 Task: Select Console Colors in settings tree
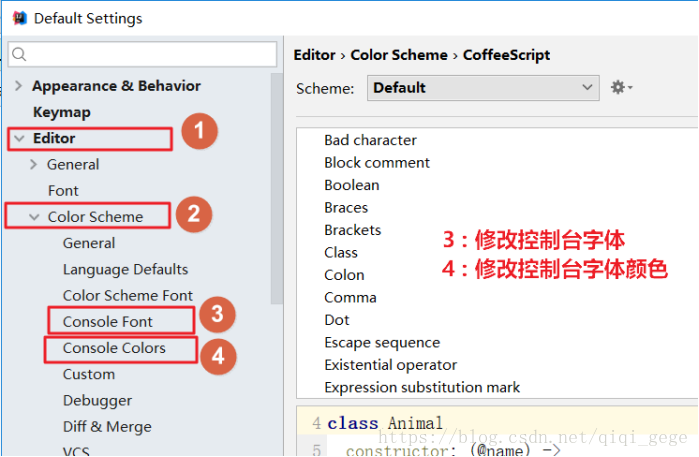[114, 348]
